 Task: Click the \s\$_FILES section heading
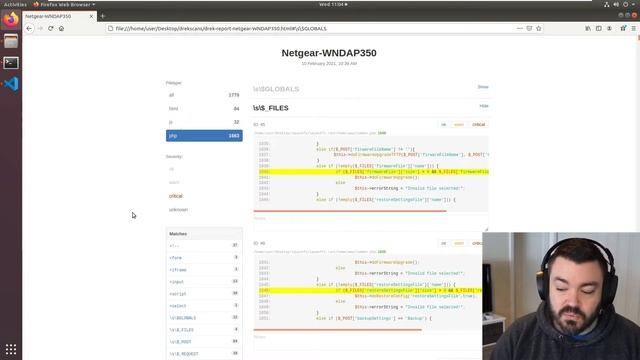point(271,108)
